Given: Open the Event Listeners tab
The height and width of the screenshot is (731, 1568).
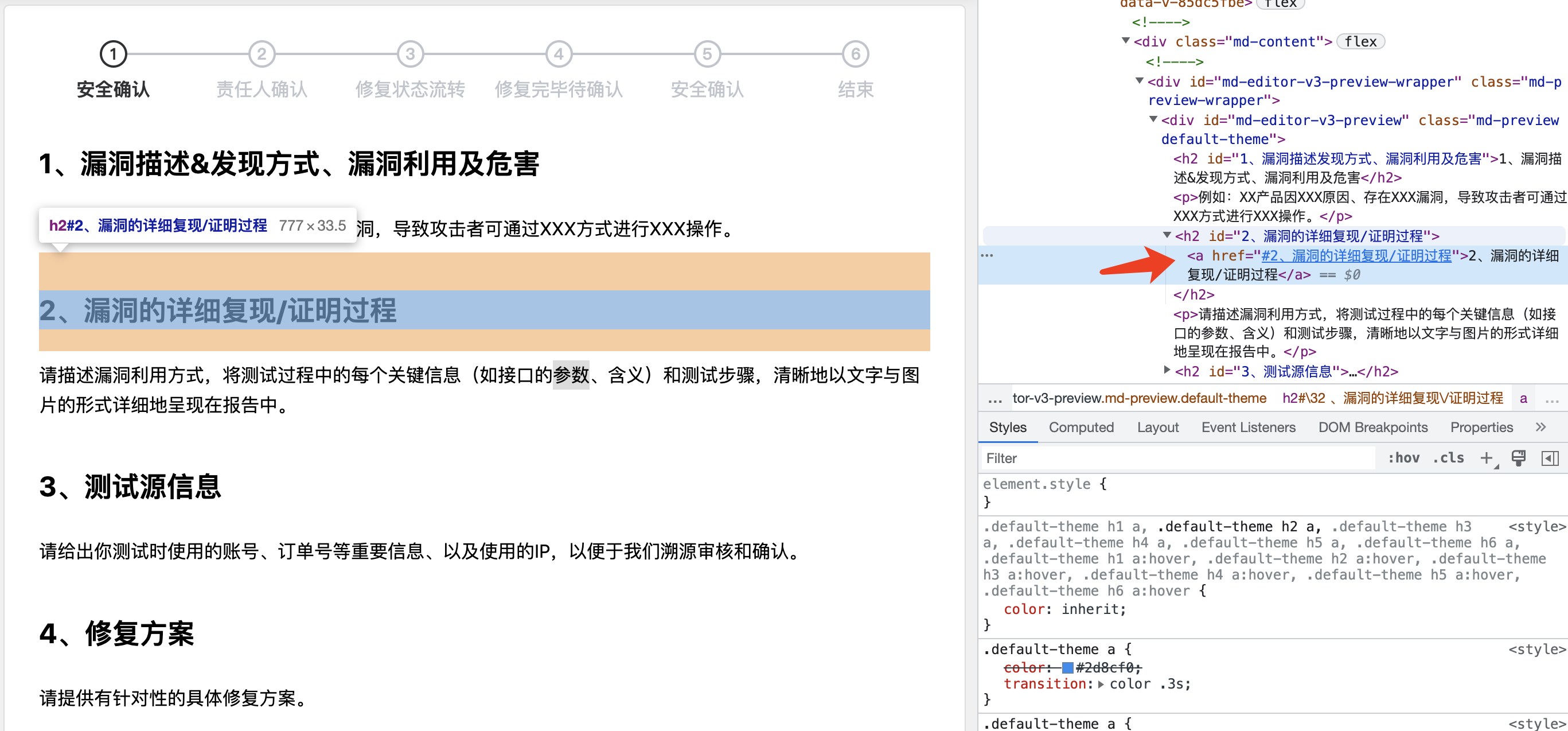Looking at the screenshot, I should click(x=1248, y=427).
